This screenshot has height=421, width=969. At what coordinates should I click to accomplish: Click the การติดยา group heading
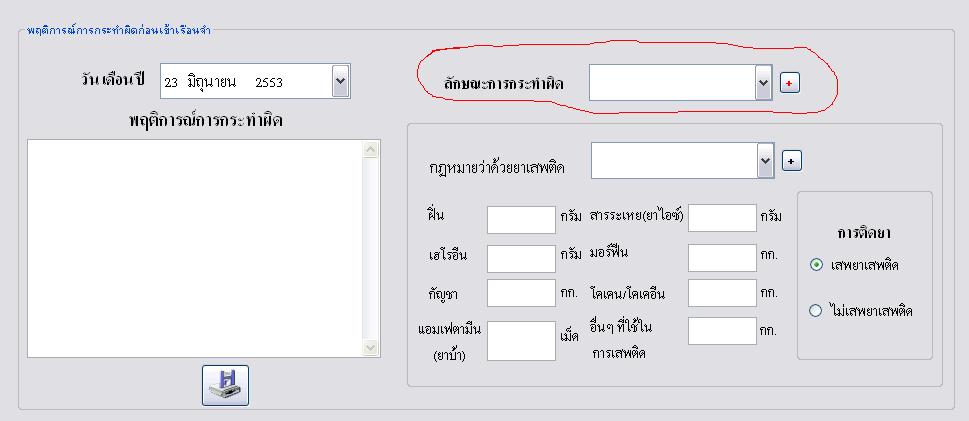pyautogui.click(x=865, y=233)
